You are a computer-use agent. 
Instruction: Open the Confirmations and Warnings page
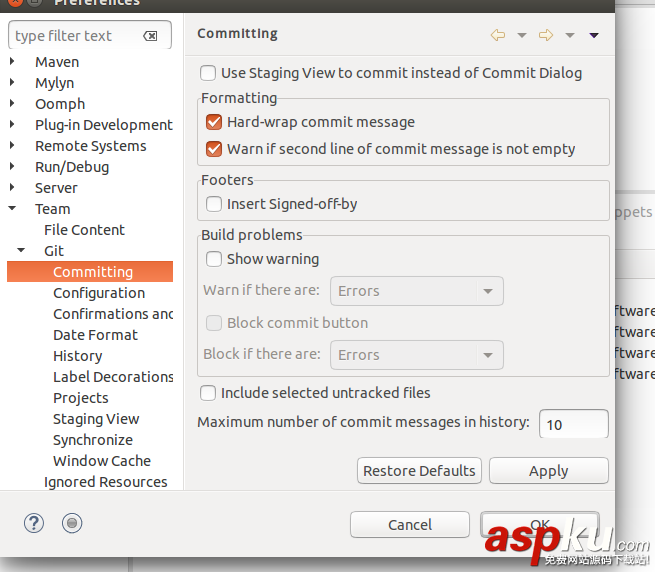(113, 314)
